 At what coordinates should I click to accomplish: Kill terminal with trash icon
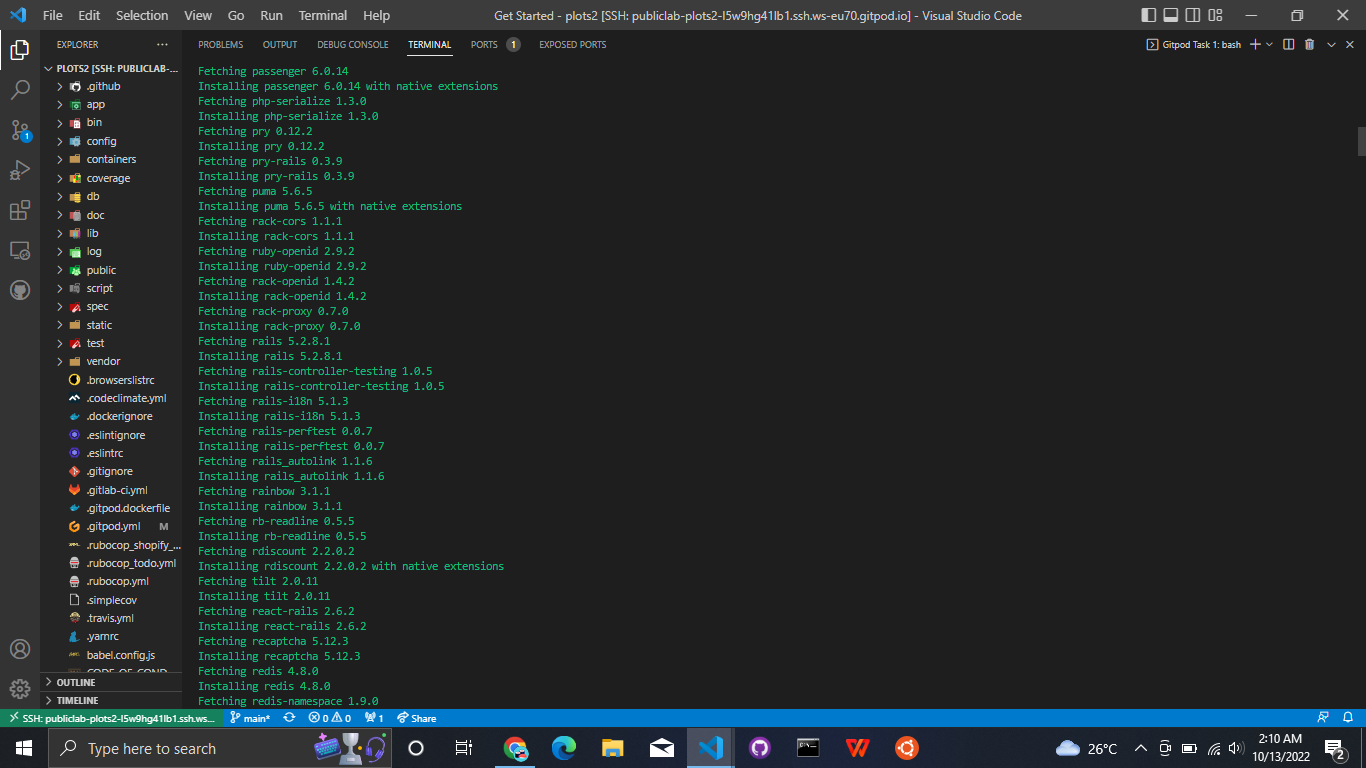(x=1309, y=45)
